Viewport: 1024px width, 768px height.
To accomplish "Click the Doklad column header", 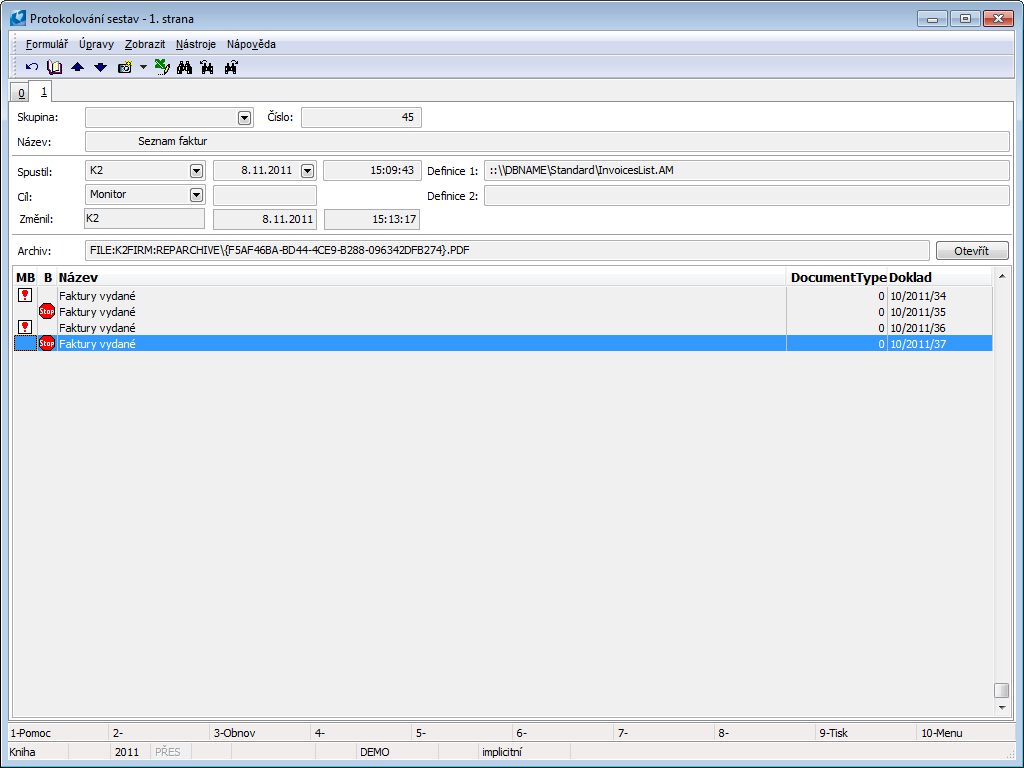I will [x=940, y=278].
